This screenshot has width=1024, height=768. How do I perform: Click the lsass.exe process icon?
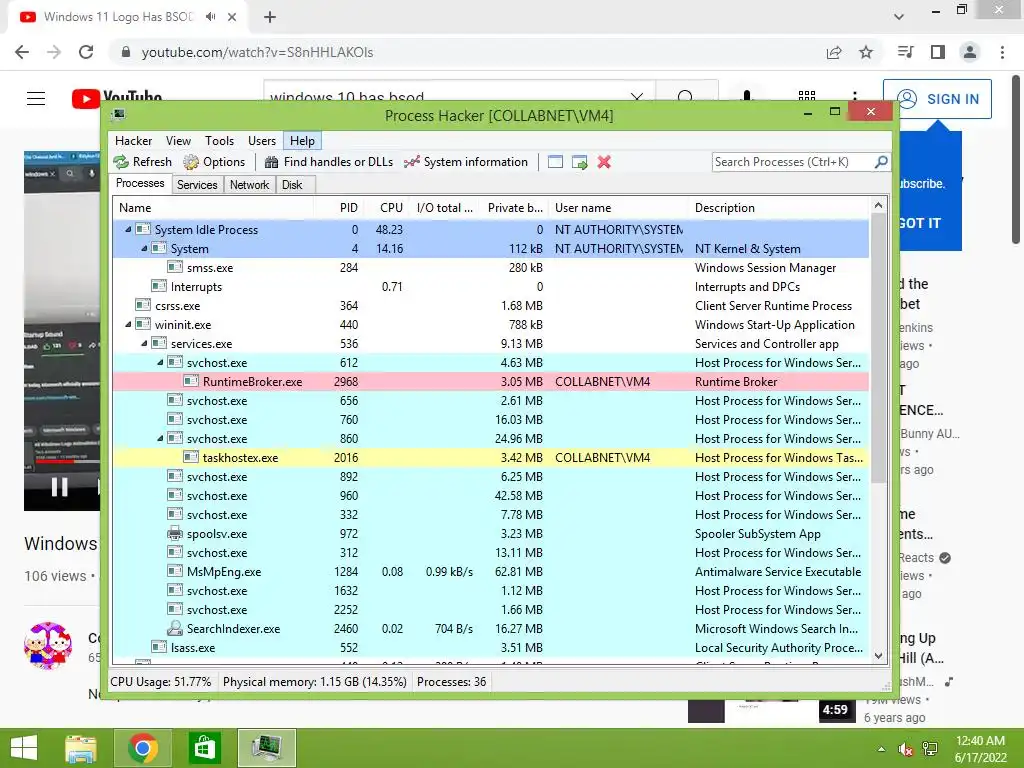pyautogui.click(x=159, y=647)
